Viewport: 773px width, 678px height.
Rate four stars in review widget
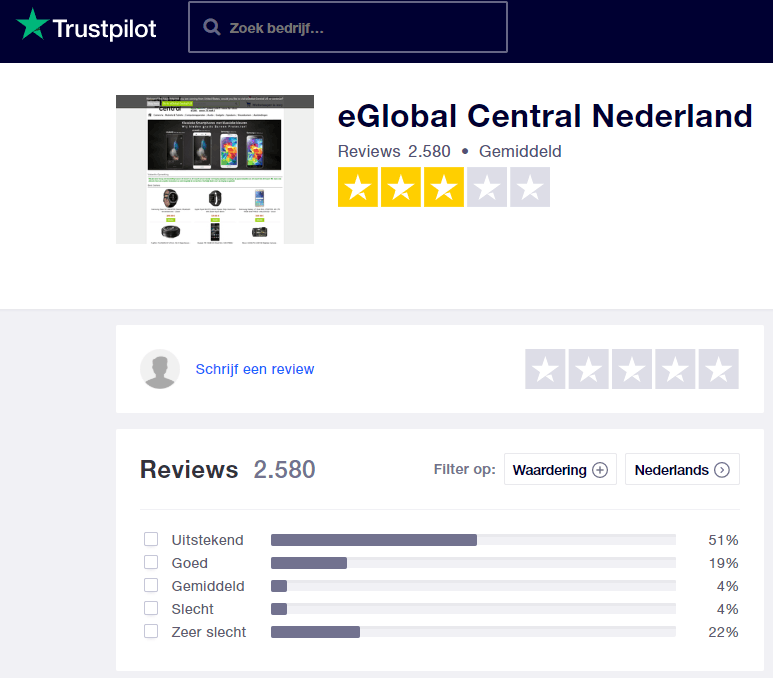pyautogui.click(x=675, y=369)
